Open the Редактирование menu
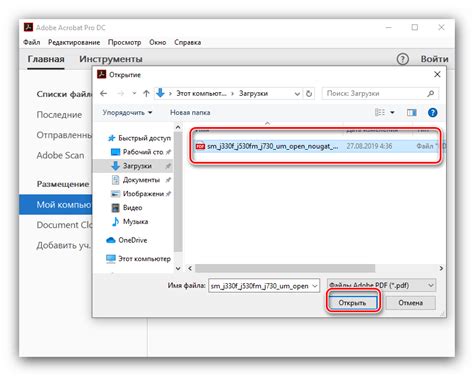Screen dimensions: 474x376 [74, 42]
